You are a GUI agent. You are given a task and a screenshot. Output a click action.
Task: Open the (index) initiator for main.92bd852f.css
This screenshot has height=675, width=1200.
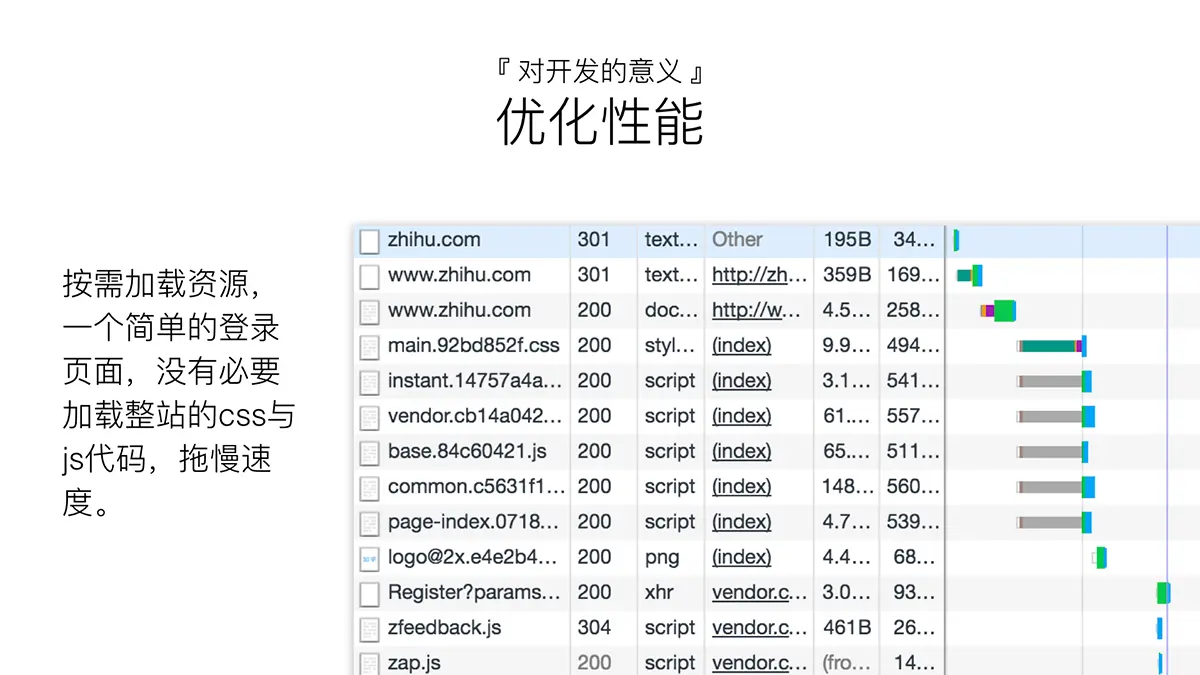coord(742,345)
